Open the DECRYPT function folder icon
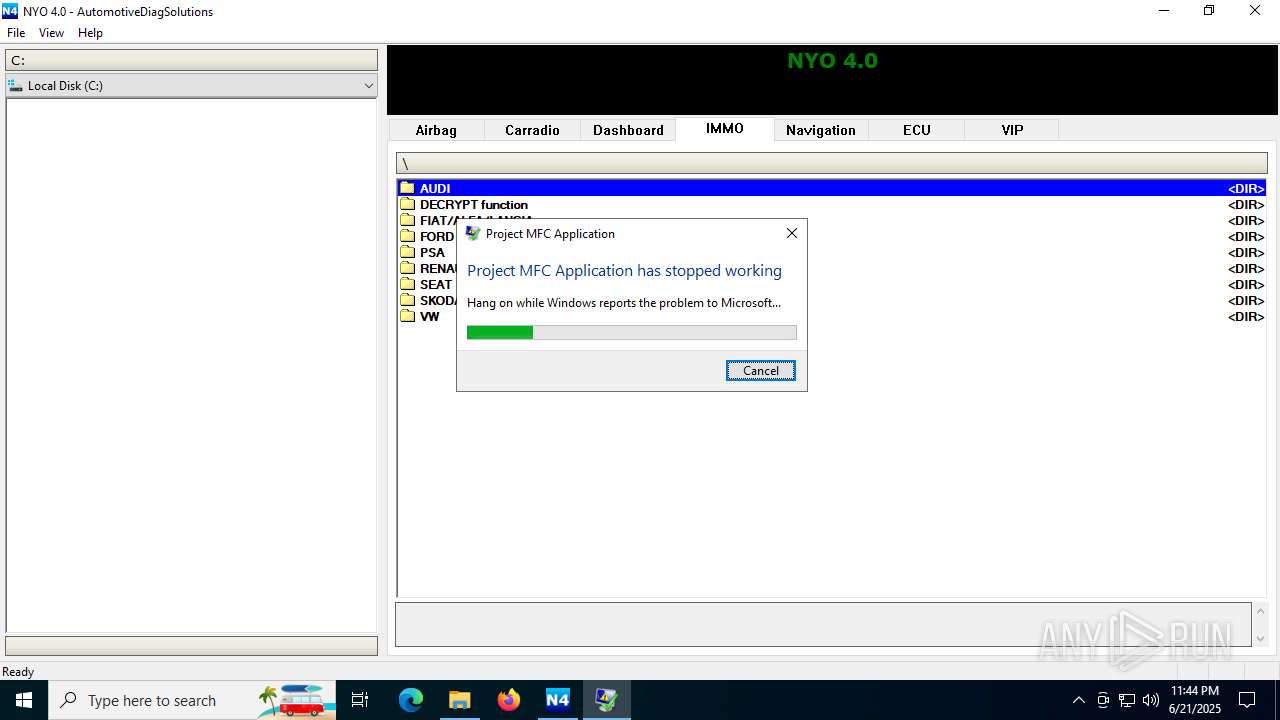Image resolution: width=1280 pixels, height=720 pixels. pos(407,204)
